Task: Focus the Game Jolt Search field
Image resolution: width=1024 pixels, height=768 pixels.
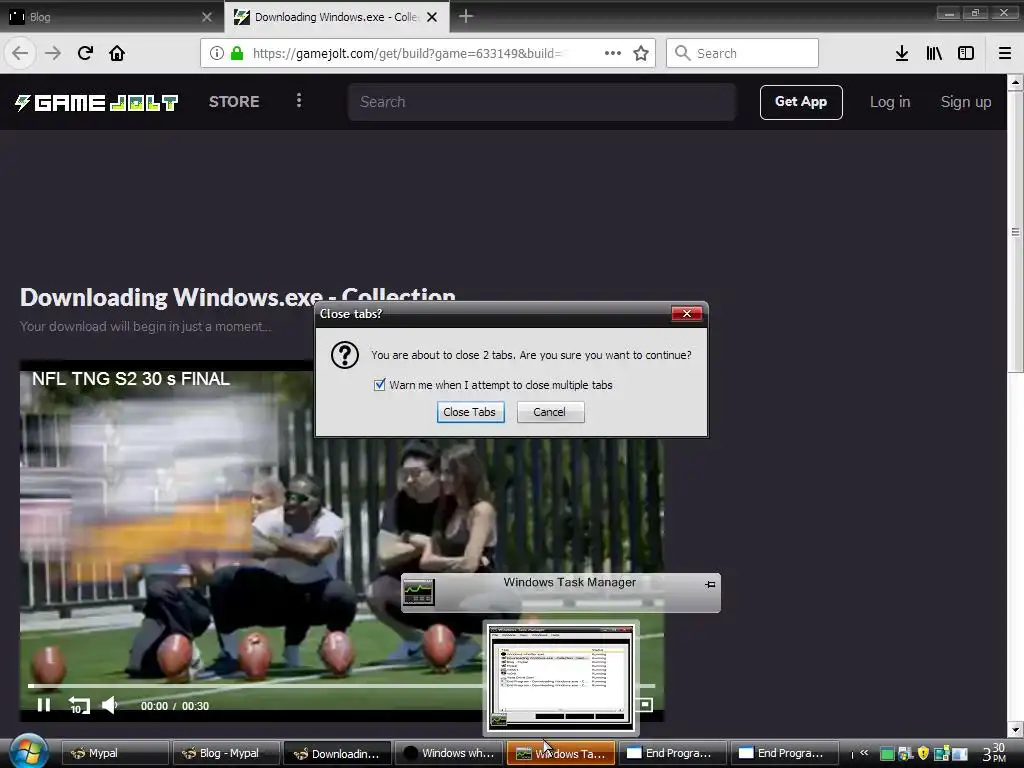Action: click(541, 102)
